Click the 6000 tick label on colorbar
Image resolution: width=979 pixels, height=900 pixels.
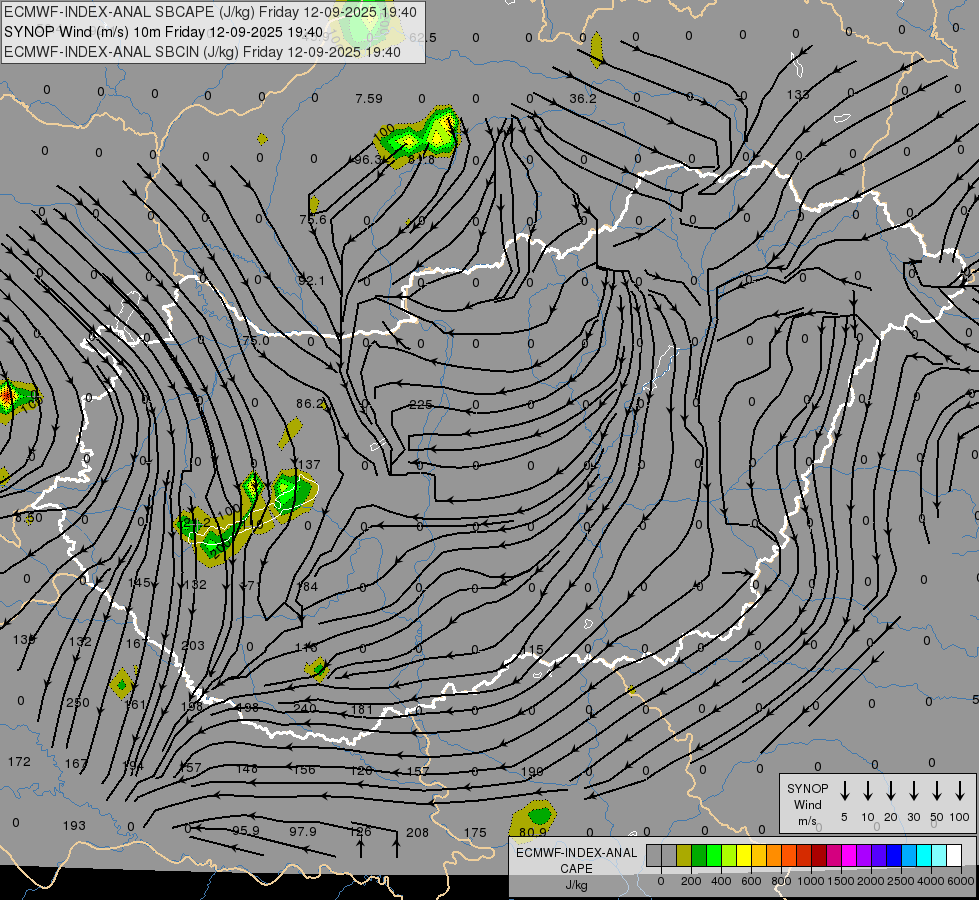click(961, 881)
